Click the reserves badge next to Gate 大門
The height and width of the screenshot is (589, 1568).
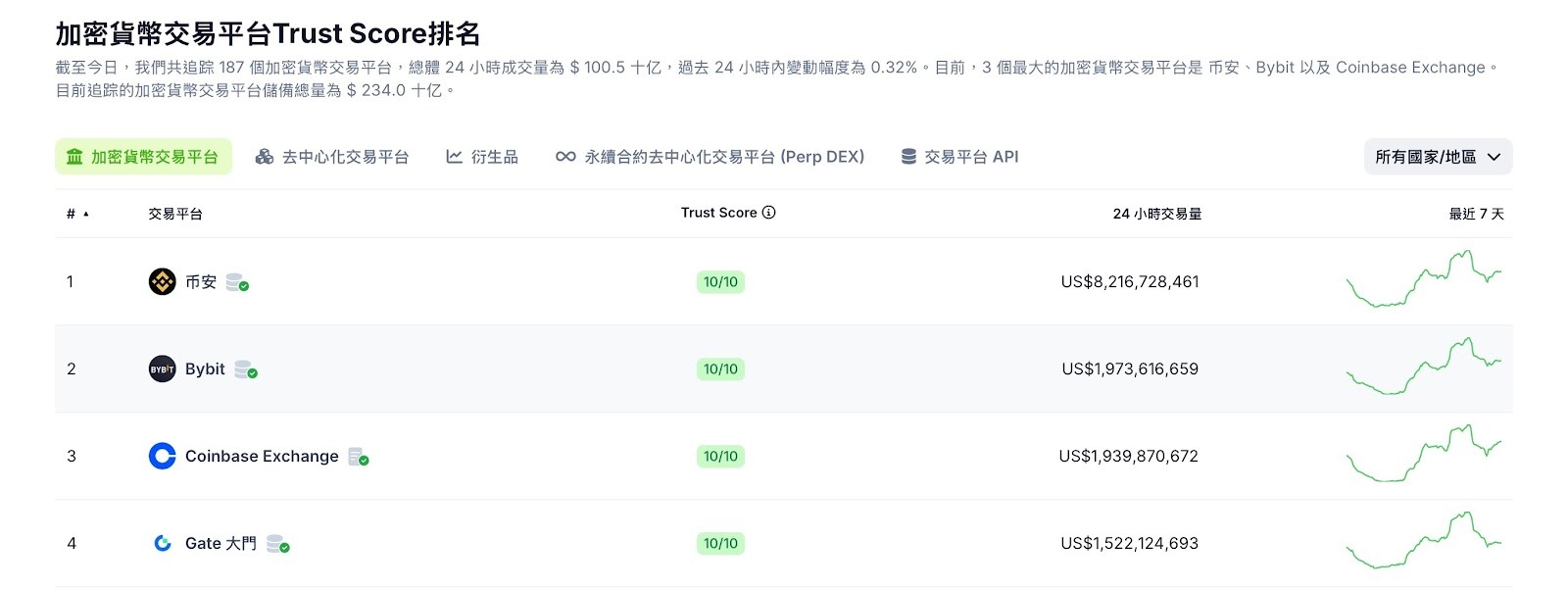278,545
